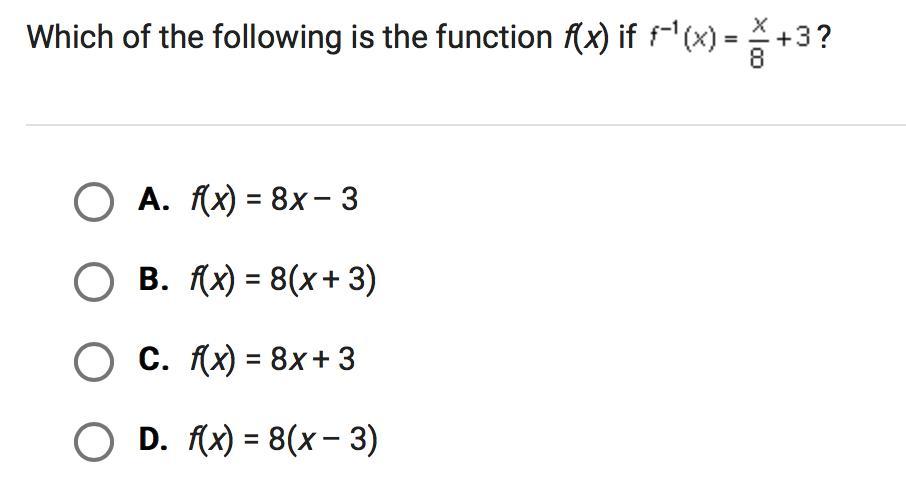Select answer text f(x) = 8x + 3
This screenshot has height=492, width=906.
tap(273, 360)
